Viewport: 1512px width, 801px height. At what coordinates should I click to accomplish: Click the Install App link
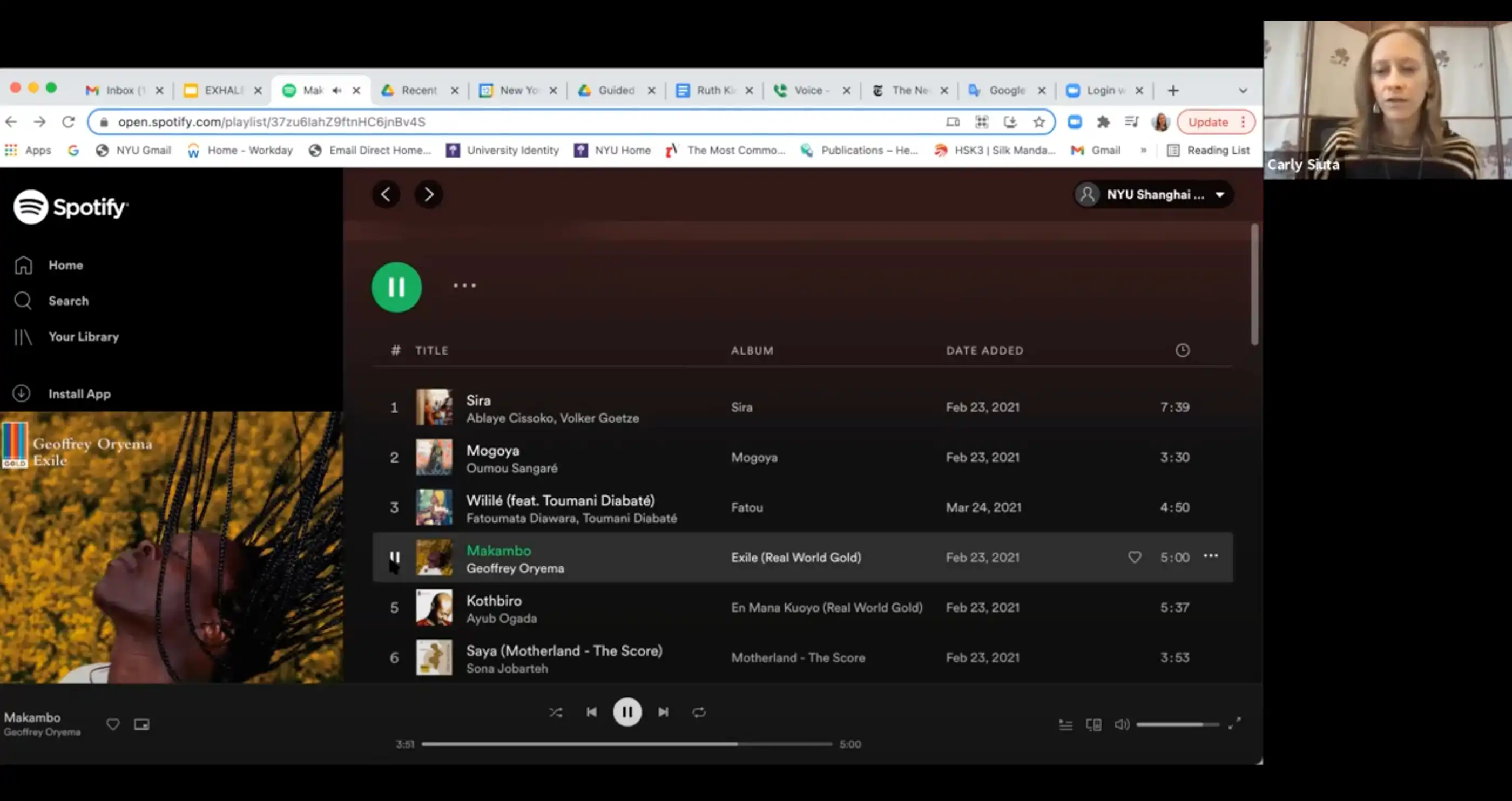pos(79,393)
